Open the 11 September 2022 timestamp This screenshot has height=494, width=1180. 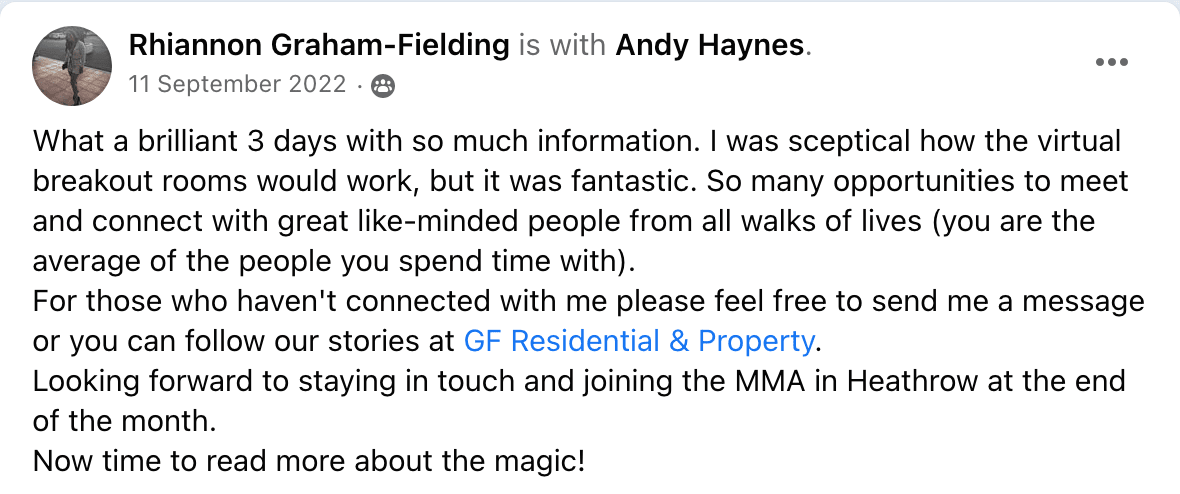[x=237, y=85]
